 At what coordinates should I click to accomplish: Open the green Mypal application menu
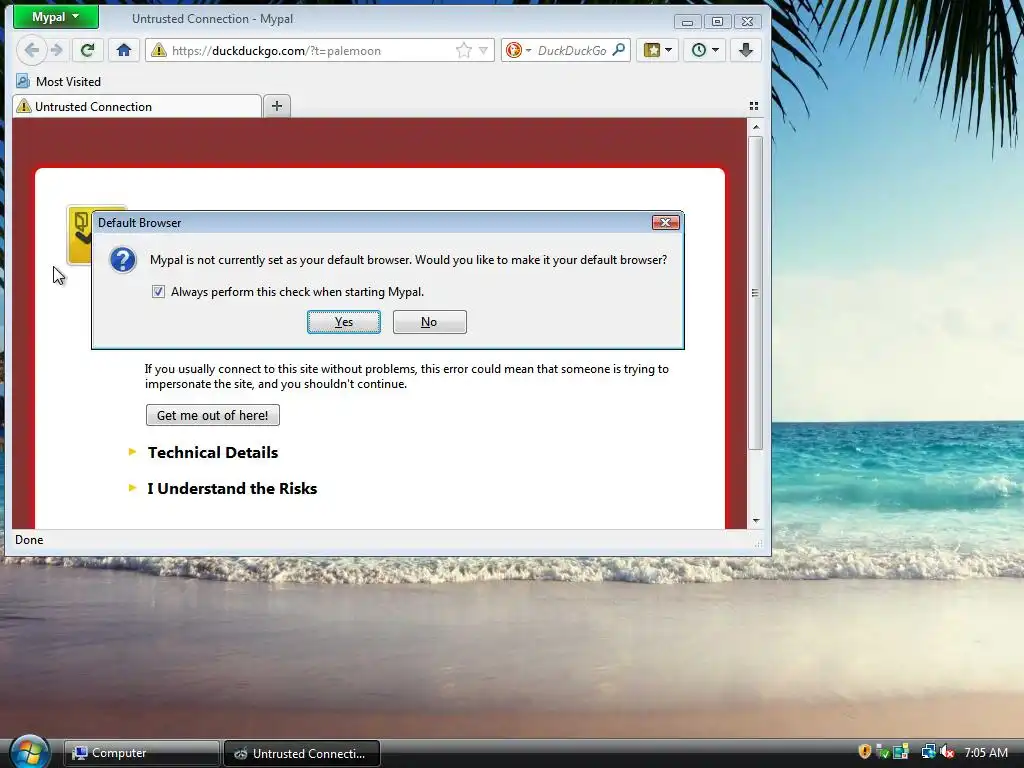[56, 17]
